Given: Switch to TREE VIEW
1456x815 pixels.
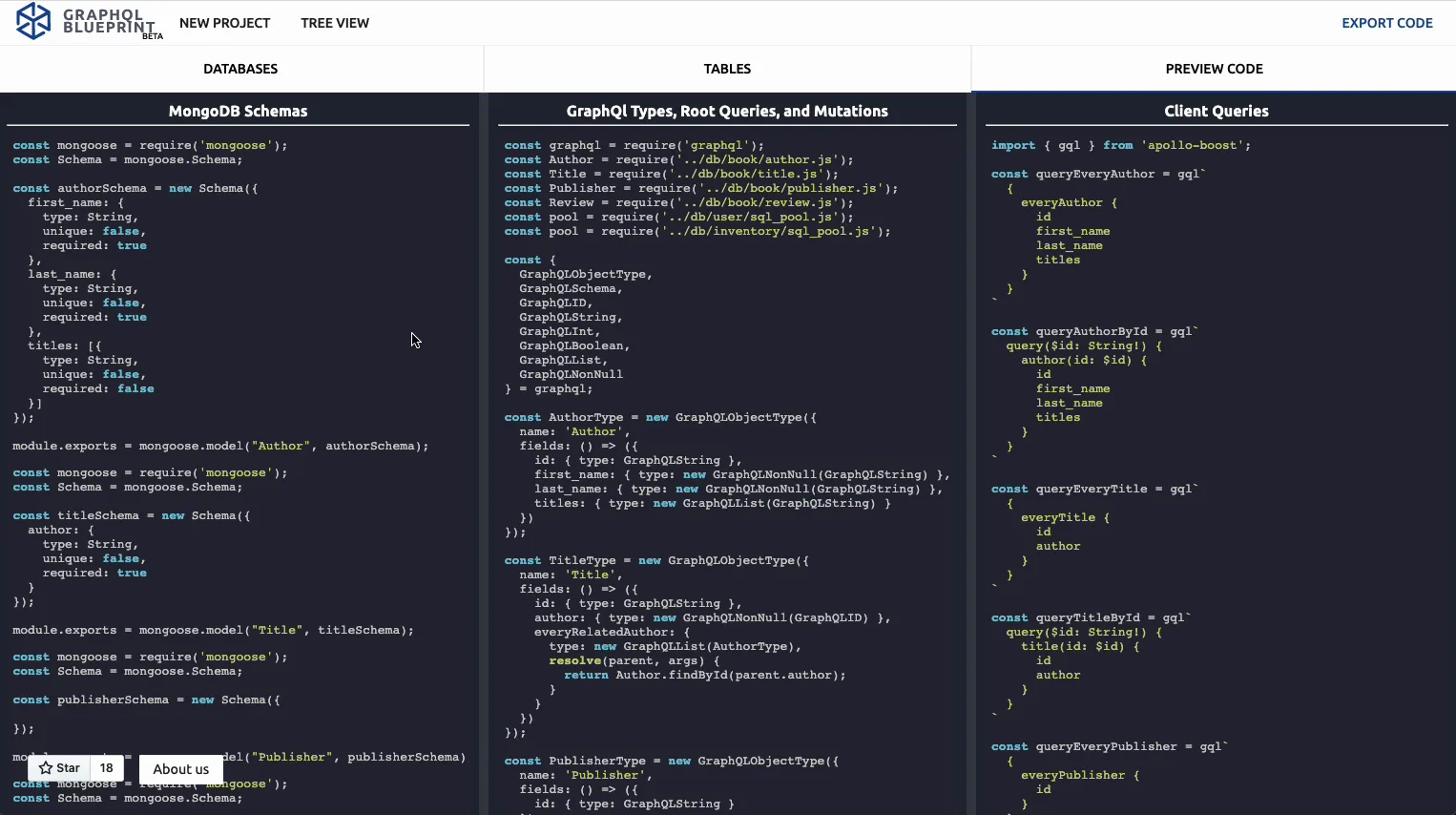Looking at the screenshot, I should click(x=335, y=23).
